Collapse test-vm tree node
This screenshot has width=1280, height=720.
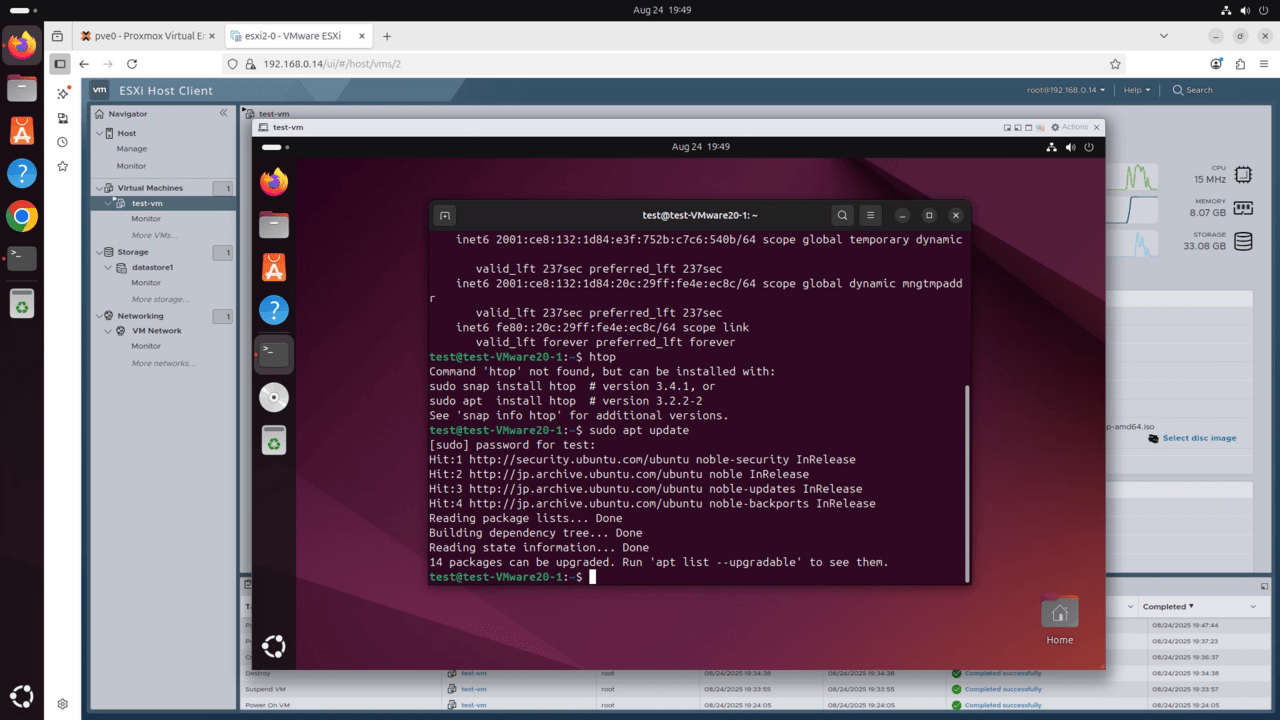point(109,203)
